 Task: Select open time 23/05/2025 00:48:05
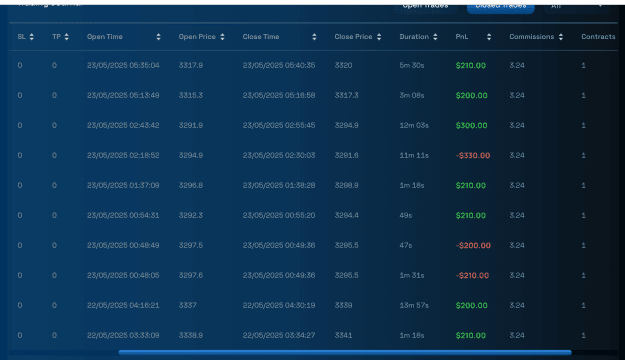point(123,275)
